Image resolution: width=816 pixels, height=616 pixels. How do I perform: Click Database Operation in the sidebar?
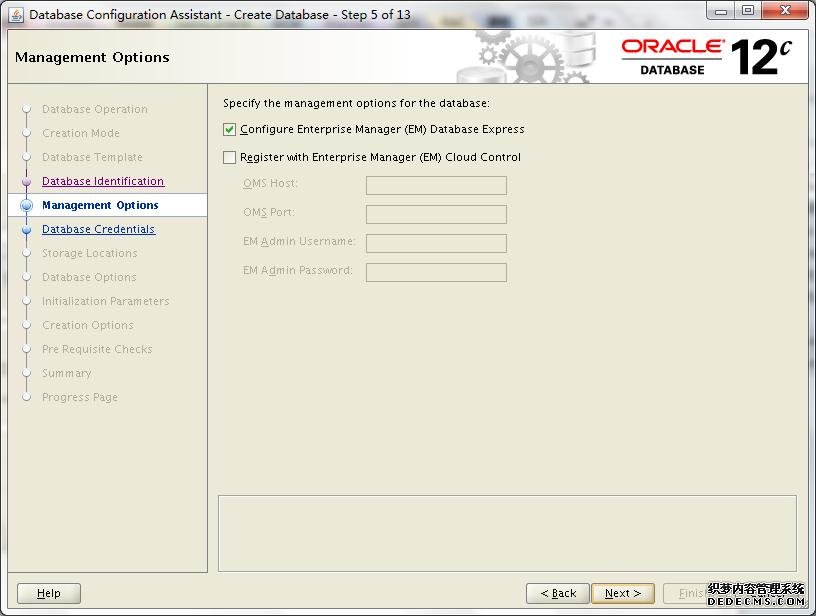(x=94, y=109)
